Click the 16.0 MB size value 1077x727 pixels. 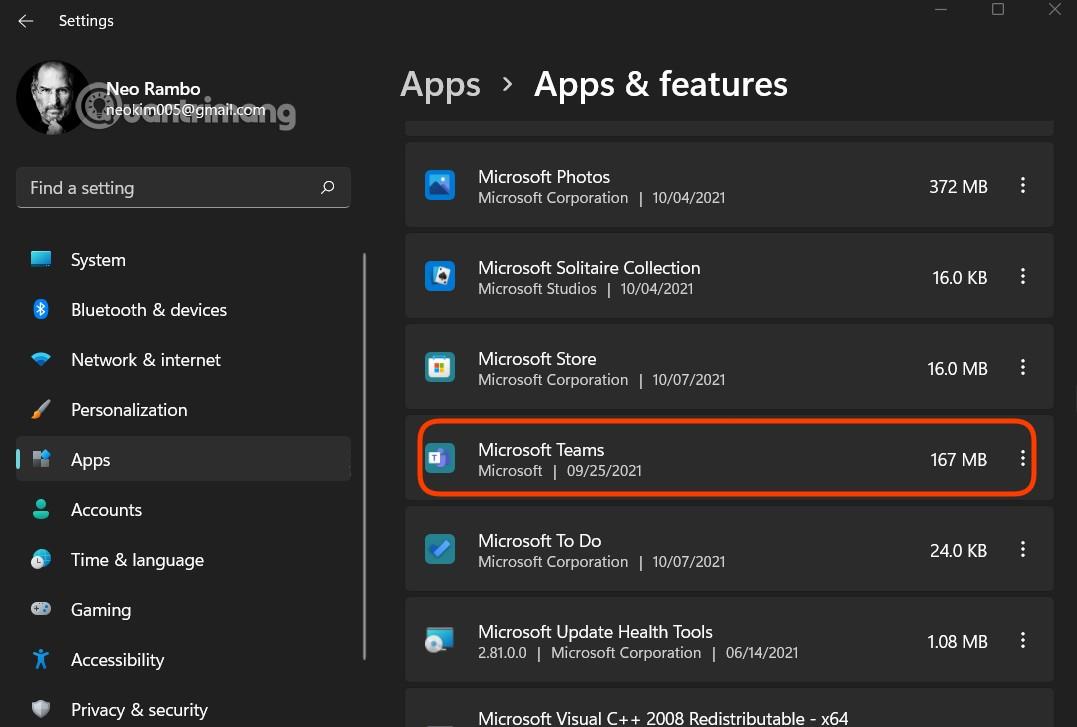(x=957, y=368)
